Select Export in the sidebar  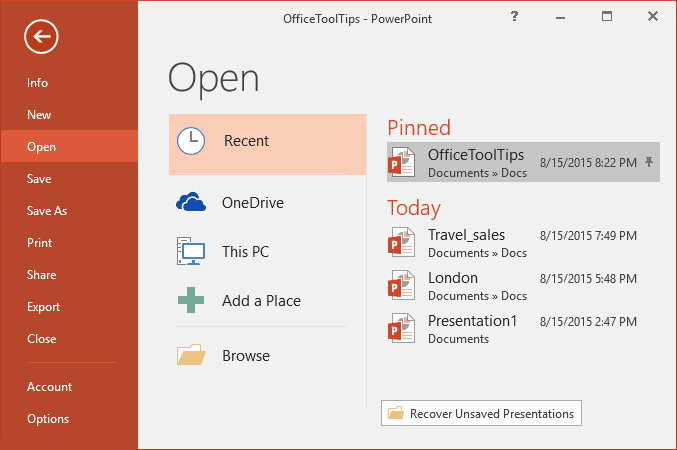43,307
